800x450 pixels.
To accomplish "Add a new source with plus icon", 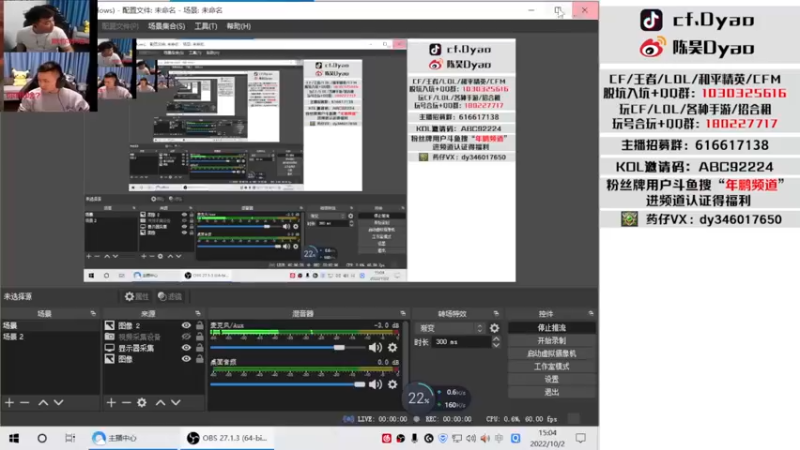I will pos(111,403).
